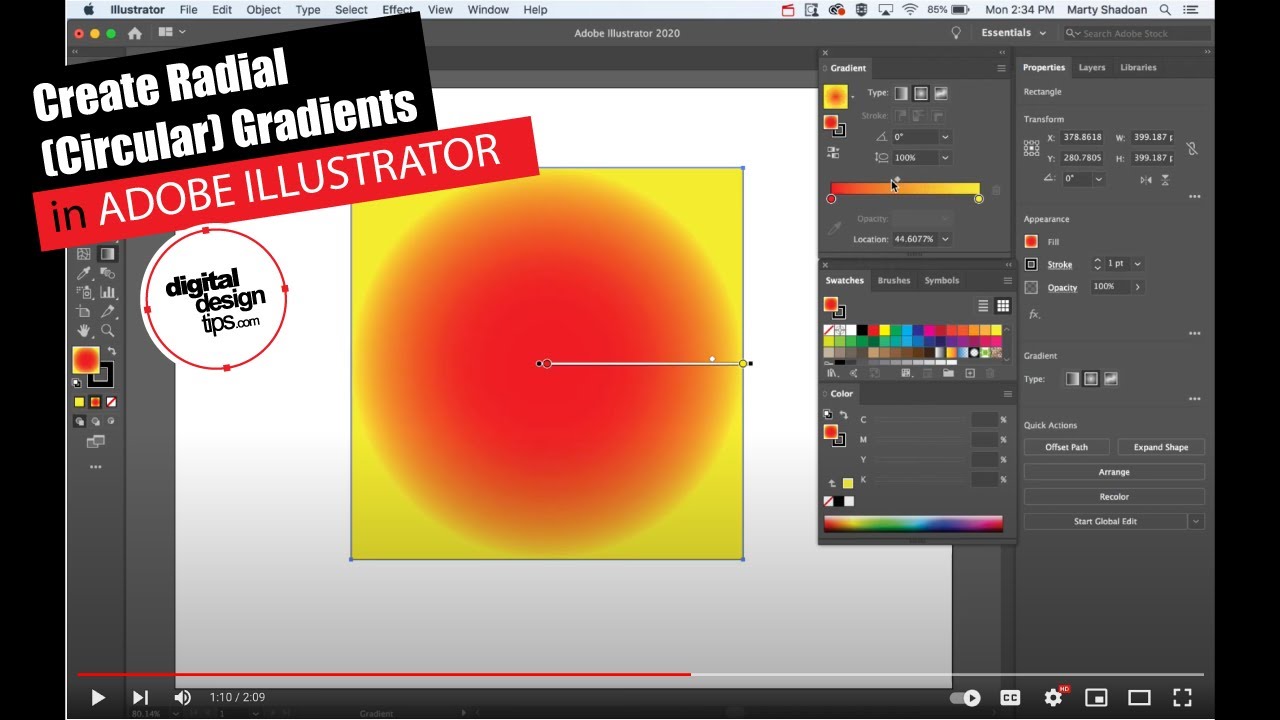Choose Draw Normal mode
Screen dimensions: 1280x720
[79, 421]
